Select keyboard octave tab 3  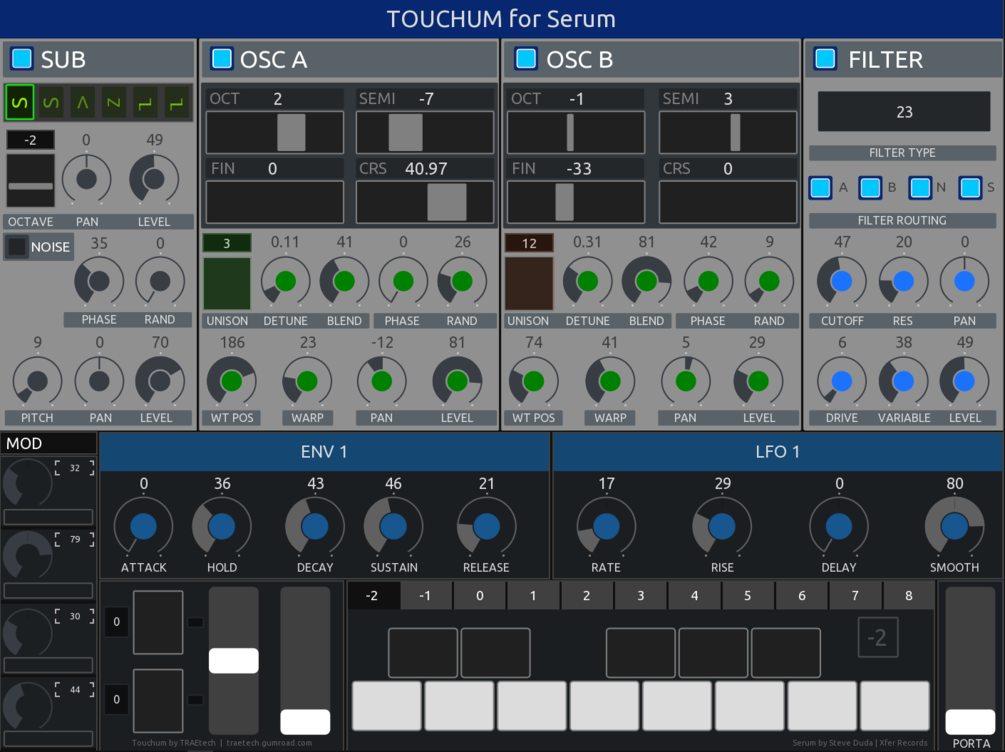tap(640, 594)
